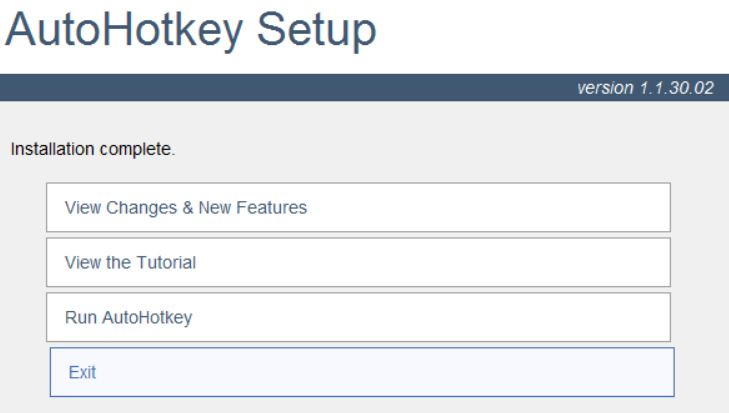Select View the Tutorial option
Screen dimensions: 729x413
(358, 263)
